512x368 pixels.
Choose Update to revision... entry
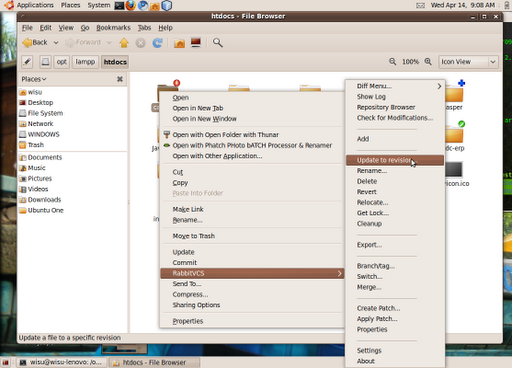(395, 160)
